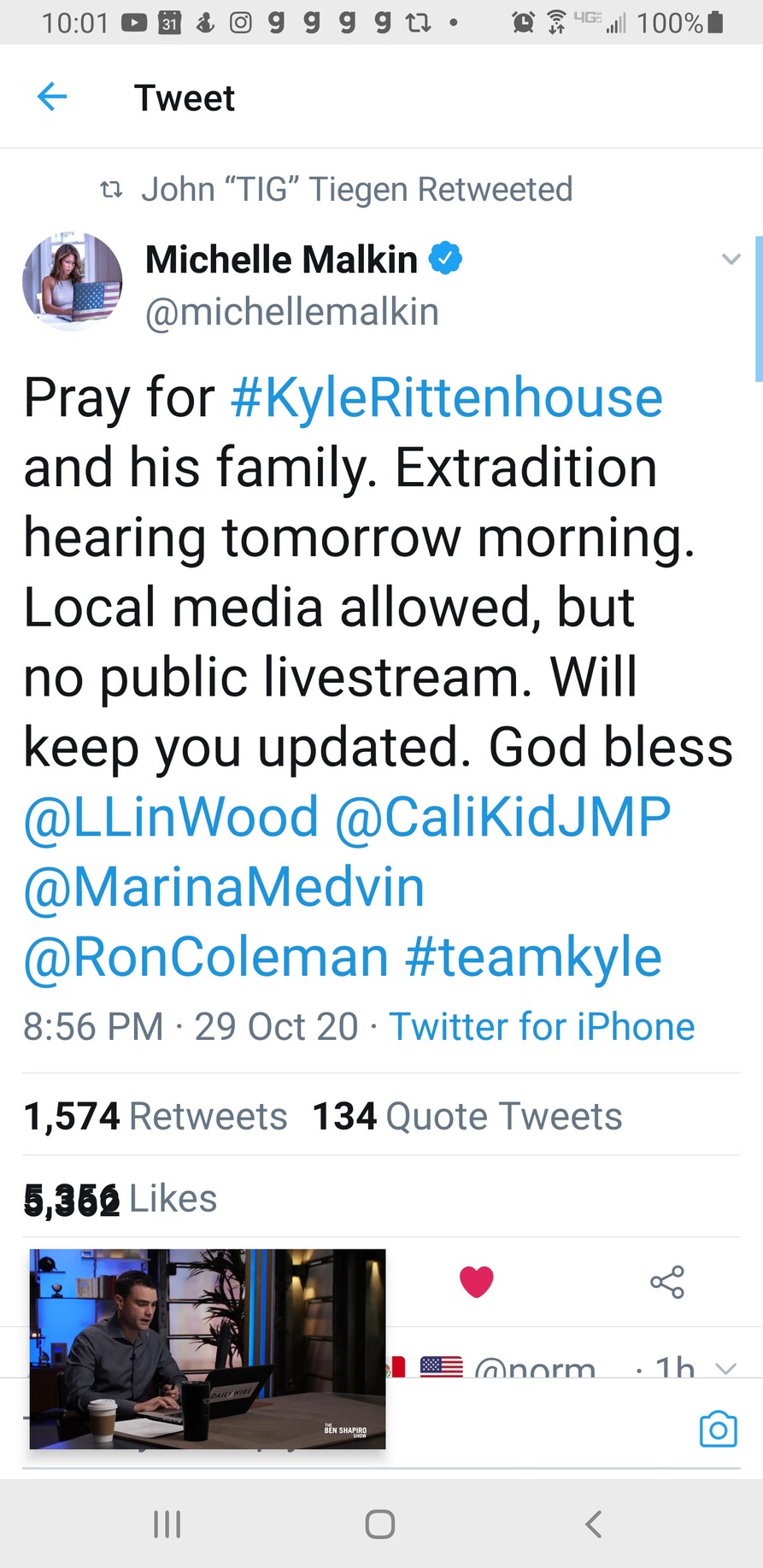Tap the back arrow in Tweet header
This screenshot has width=763, height=1568.
(52, 97)
